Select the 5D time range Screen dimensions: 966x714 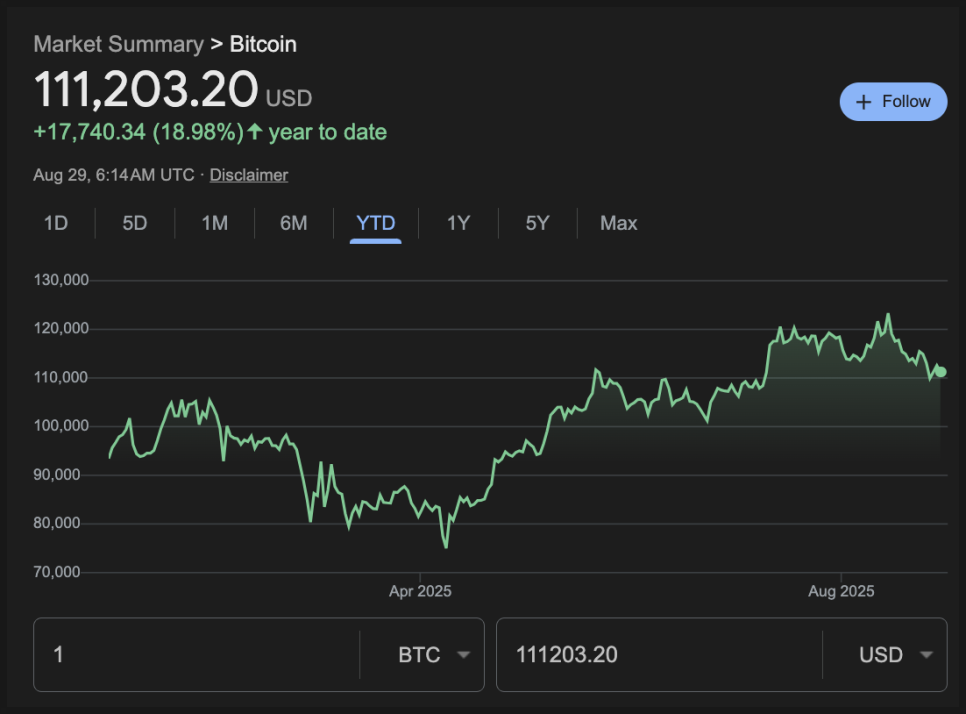pyautogui.click(x=135, y=223)
